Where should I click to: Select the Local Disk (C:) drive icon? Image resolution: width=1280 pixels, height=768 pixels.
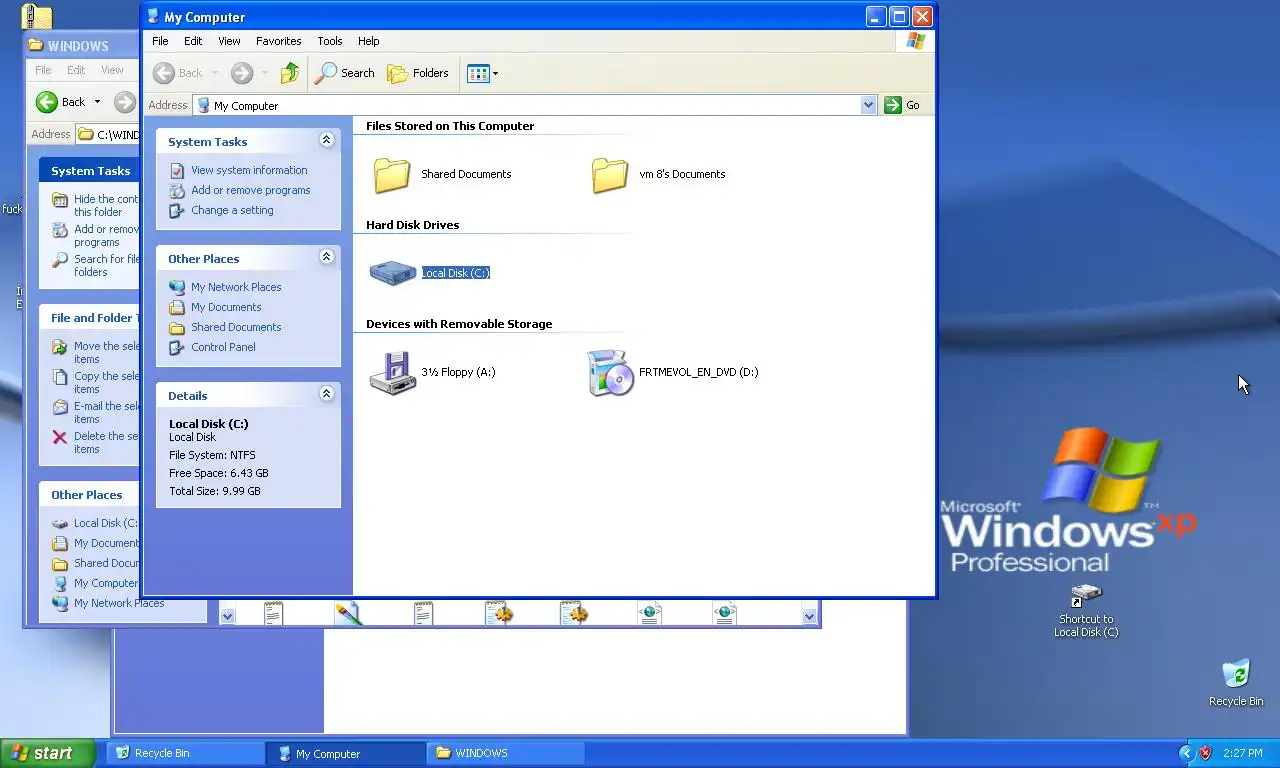click(392, 273)
